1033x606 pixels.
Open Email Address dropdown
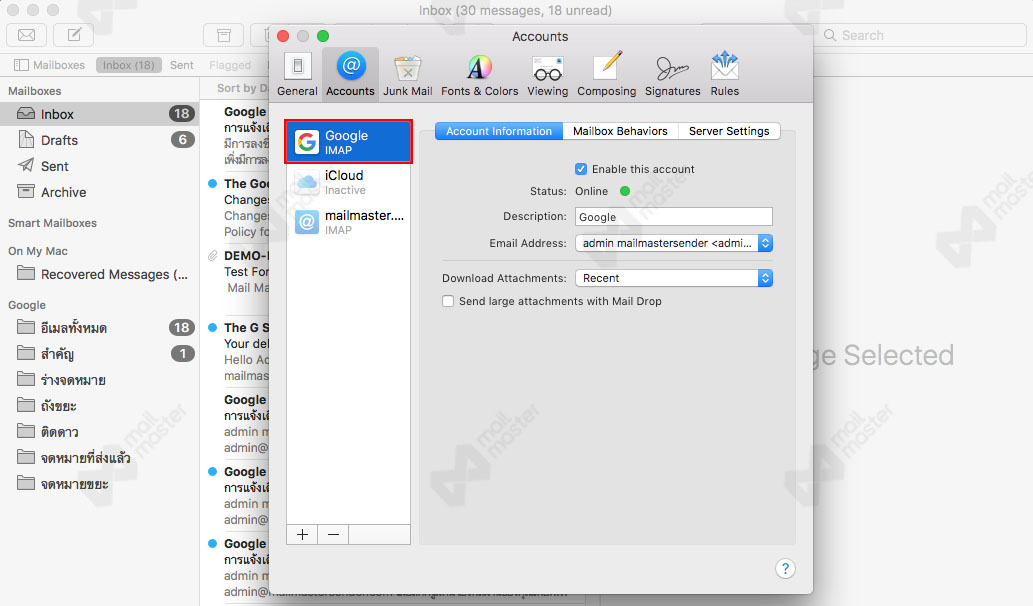click(673, 243)
